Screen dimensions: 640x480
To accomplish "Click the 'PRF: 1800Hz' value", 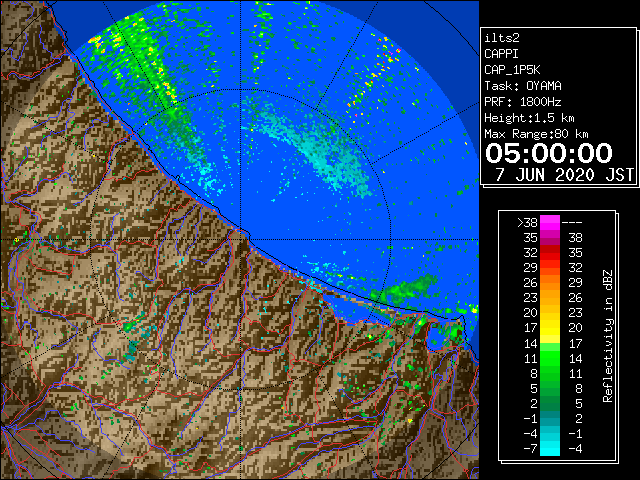I will (x=523, y=102).
